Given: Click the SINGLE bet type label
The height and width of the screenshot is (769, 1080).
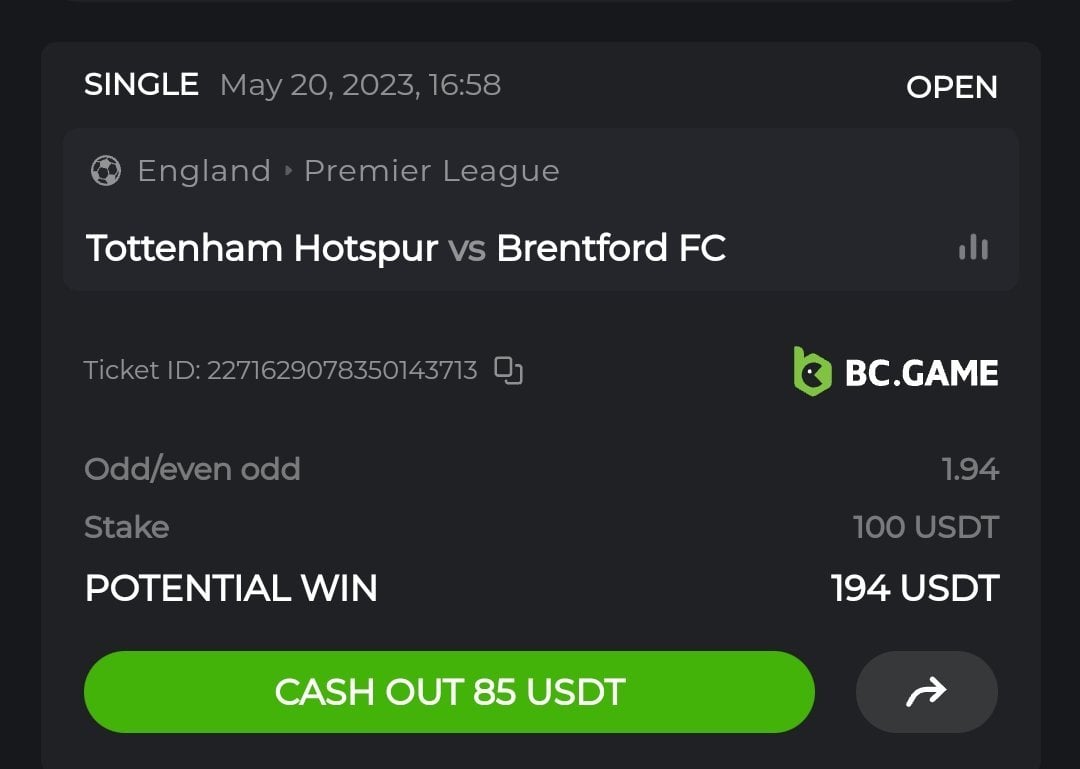Looking at the screenshot, I should tap(141, 85).
